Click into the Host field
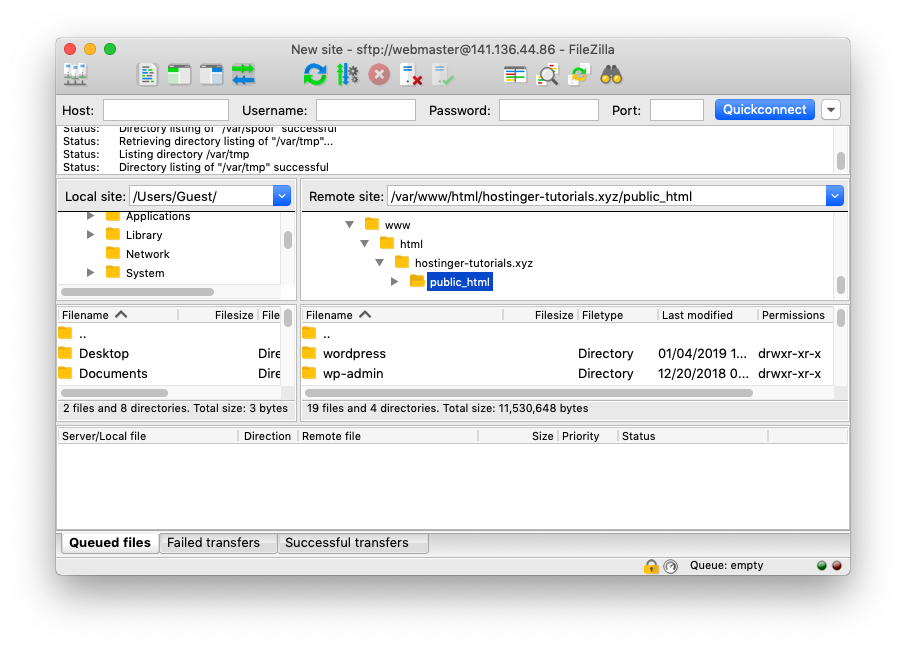The height and width of the screenshot is (649, 906). (166, 110)
